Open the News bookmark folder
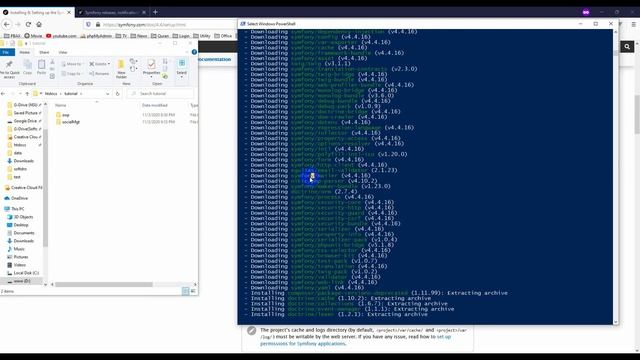This screenshot has width=640, height=360. pos(139,36)
